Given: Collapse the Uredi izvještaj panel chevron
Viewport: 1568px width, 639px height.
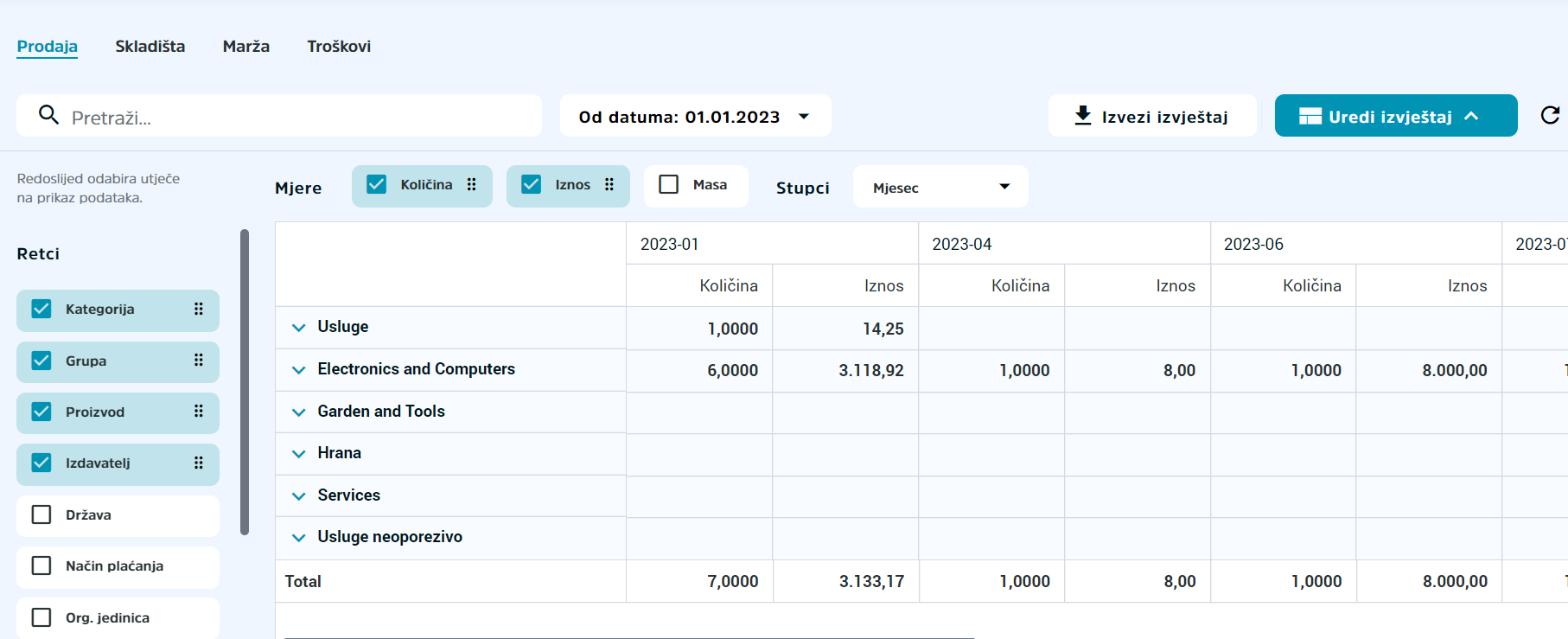Looking at the screenshot, I should click(x=1471, y=116).
